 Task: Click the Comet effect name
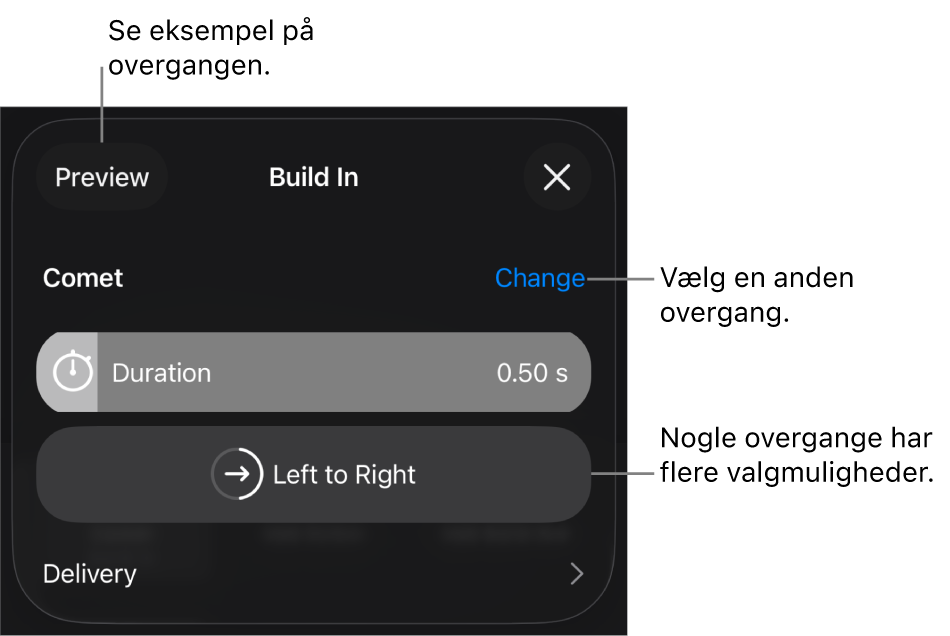(x=83, y=278)
